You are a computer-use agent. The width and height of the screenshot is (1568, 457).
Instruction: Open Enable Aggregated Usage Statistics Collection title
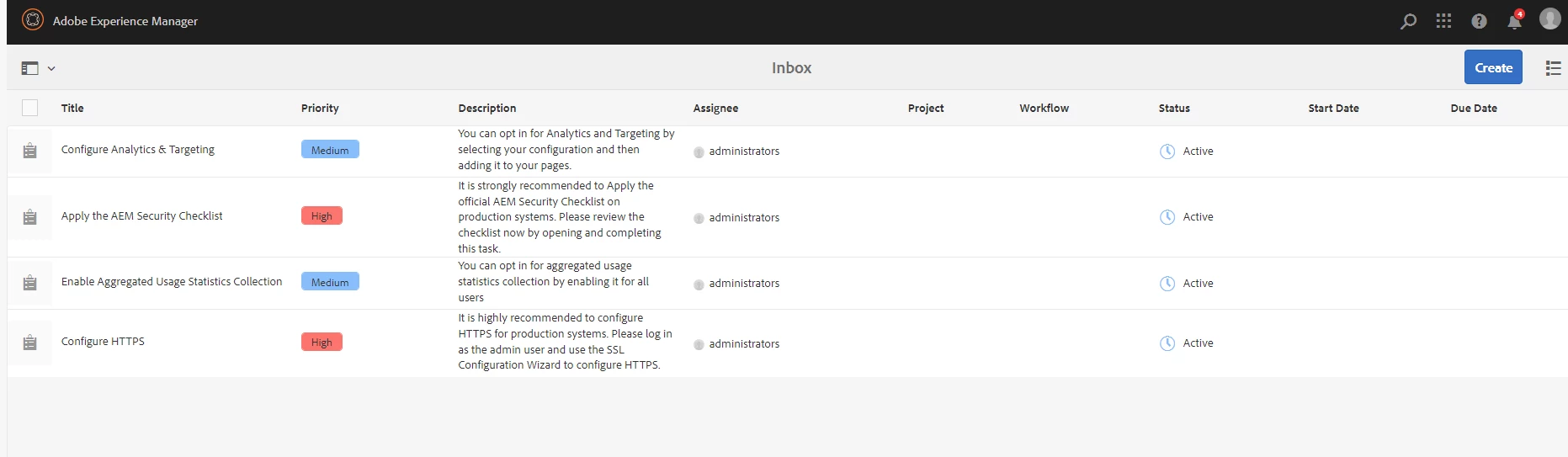tap(172, 281)
